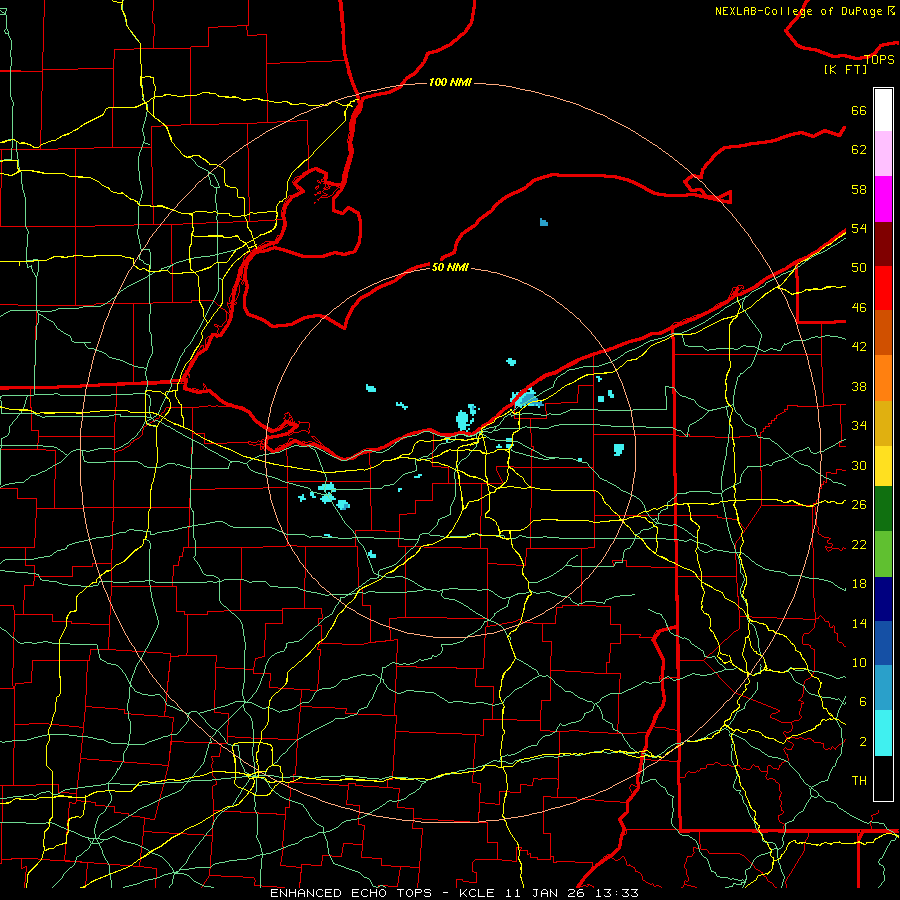Click the bright orange legend swatch
This screenshot has width=900, height=900.
tap(883, 378)
